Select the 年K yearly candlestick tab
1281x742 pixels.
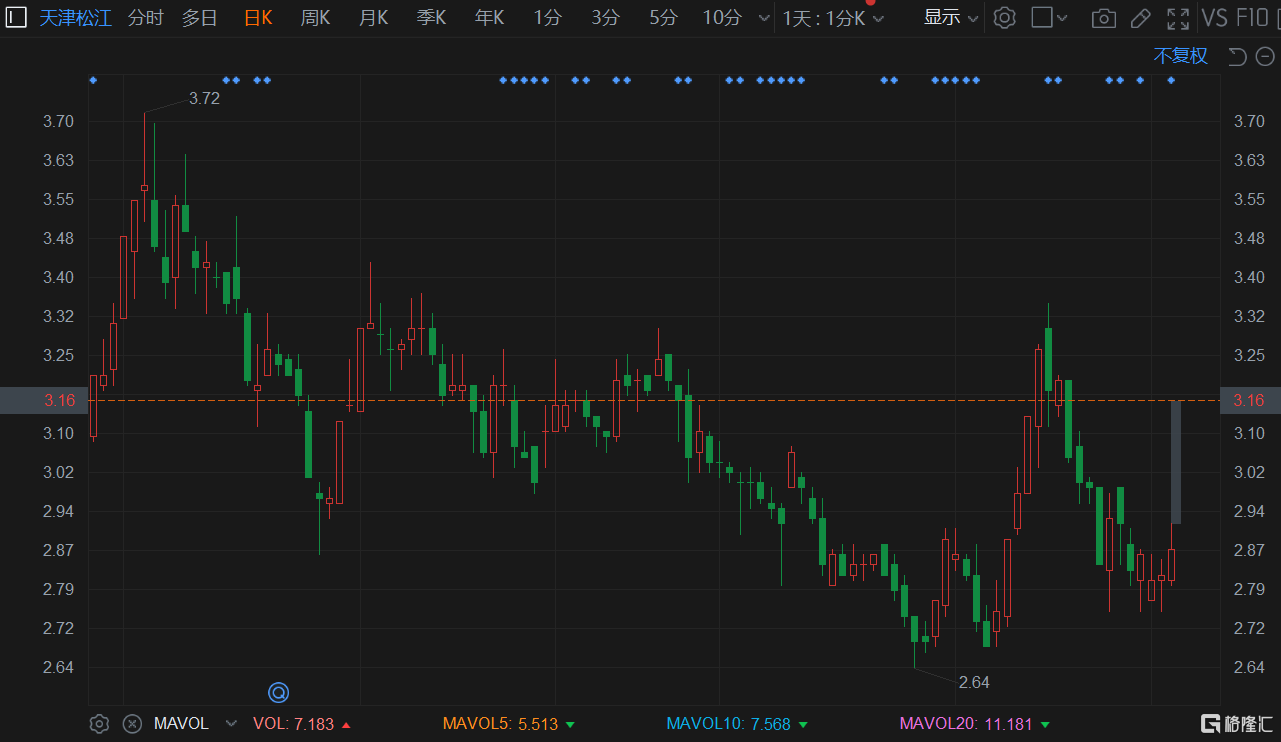(490, 18)
